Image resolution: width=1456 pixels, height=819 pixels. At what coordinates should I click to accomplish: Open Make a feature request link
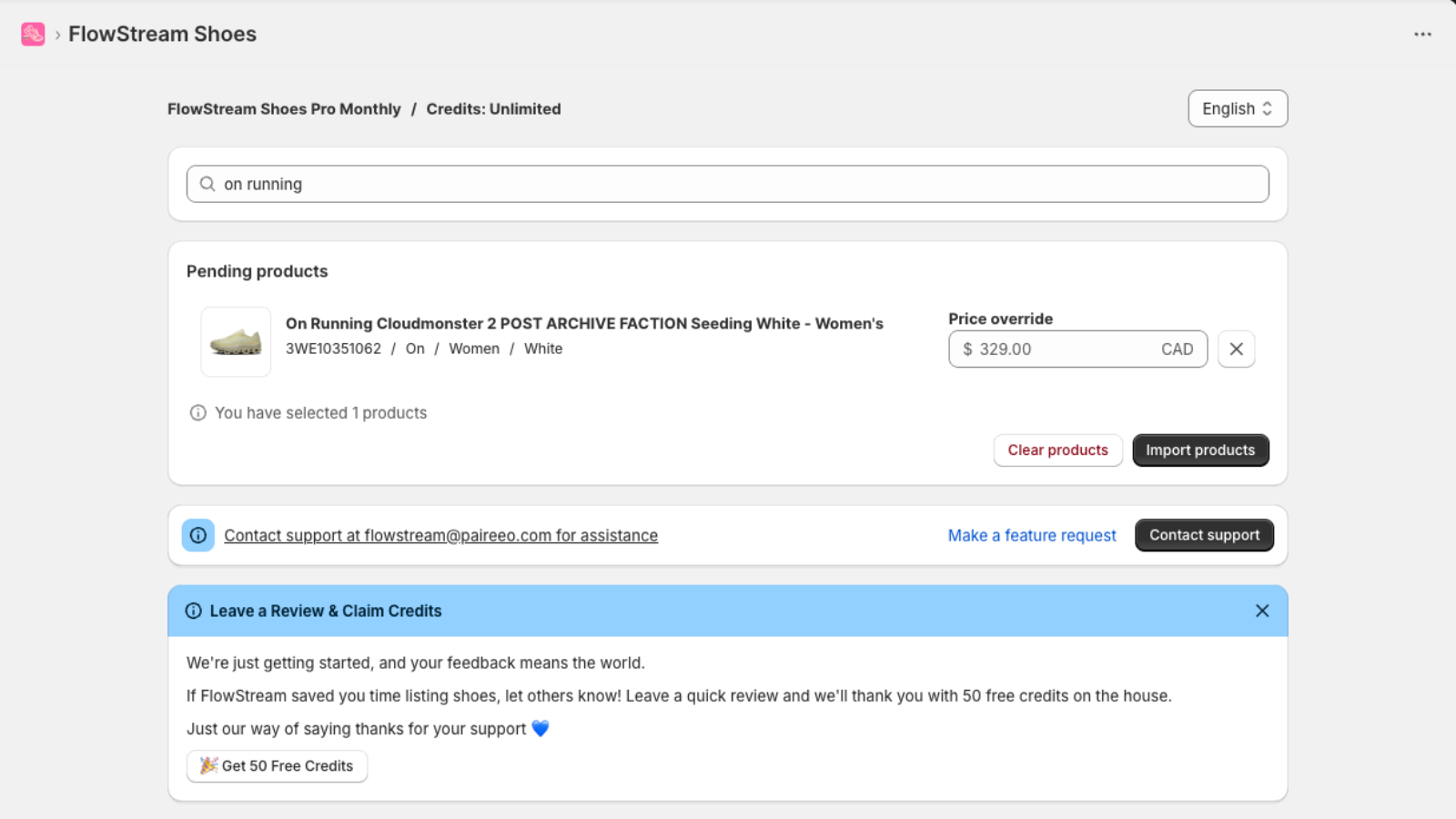[1032, 535]
